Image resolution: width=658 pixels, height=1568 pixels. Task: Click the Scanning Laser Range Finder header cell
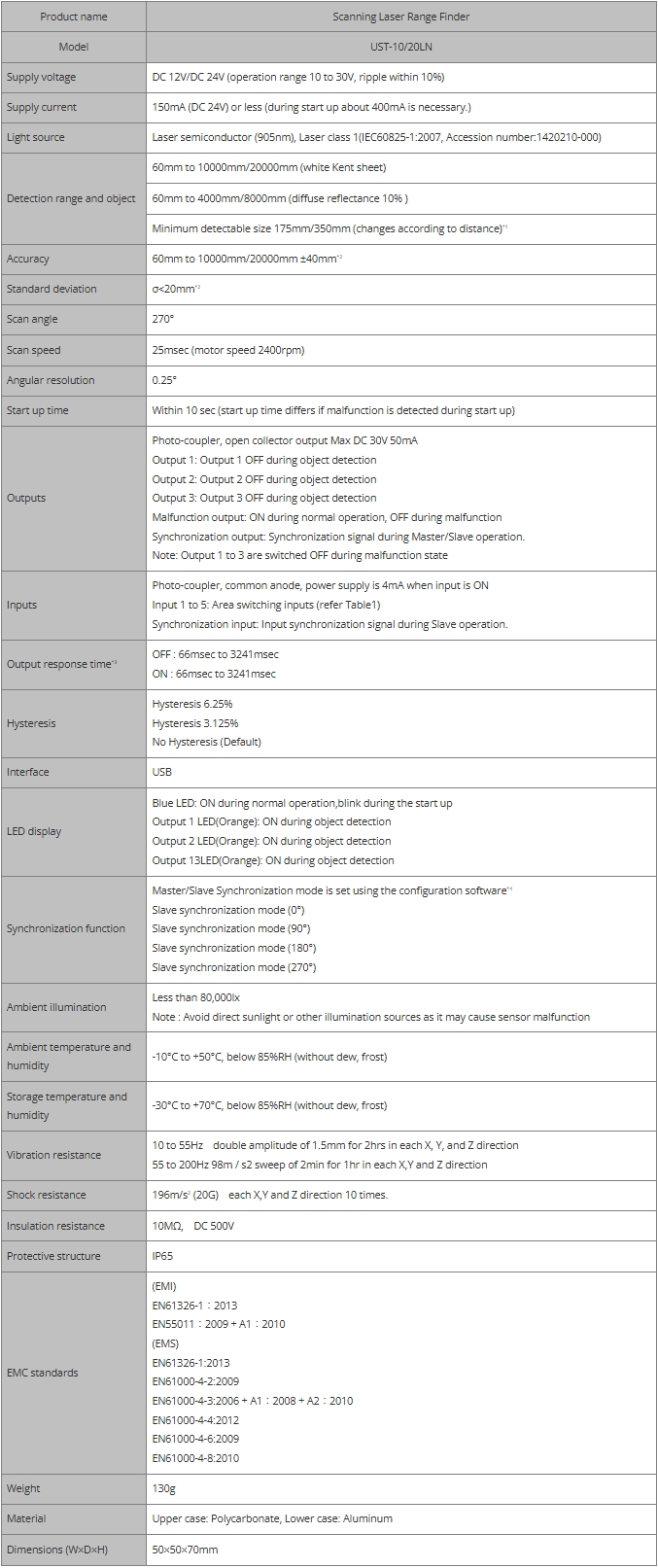coord(400,17)
